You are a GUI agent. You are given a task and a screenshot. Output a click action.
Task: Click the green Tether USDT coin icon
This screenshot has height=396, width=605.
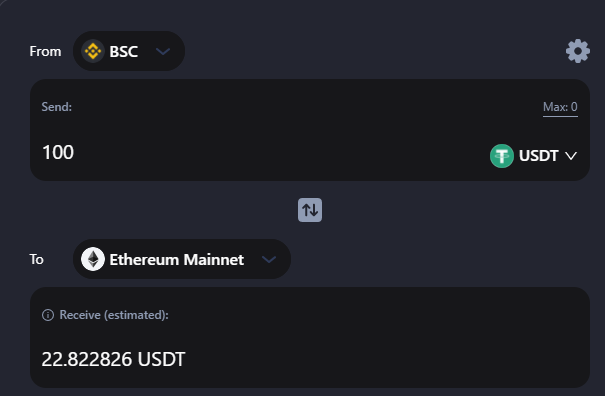pyautogui.click(x=502, y=156)
